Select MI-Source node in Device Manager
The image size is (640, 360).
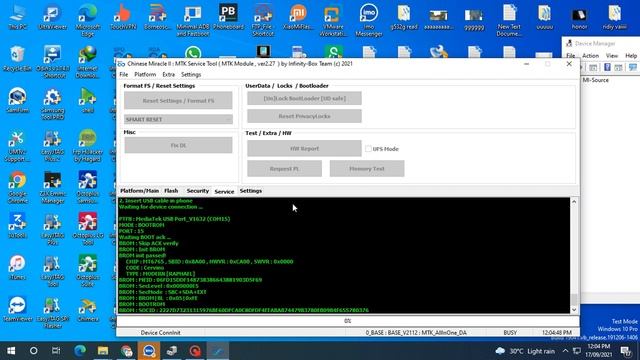[596, 80]
